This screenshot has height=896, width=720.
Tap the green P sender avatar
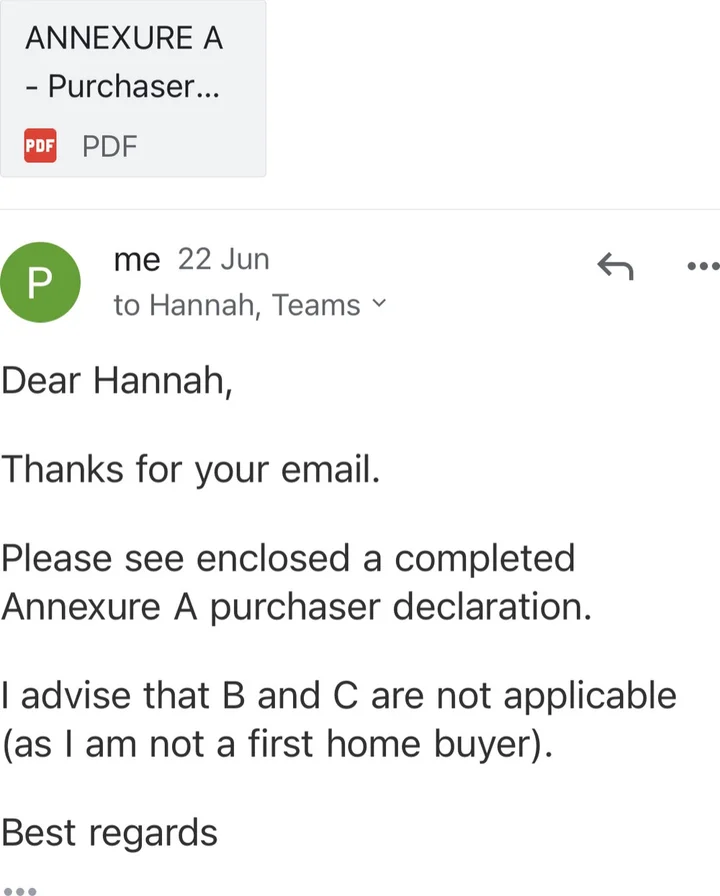(40, 282)
